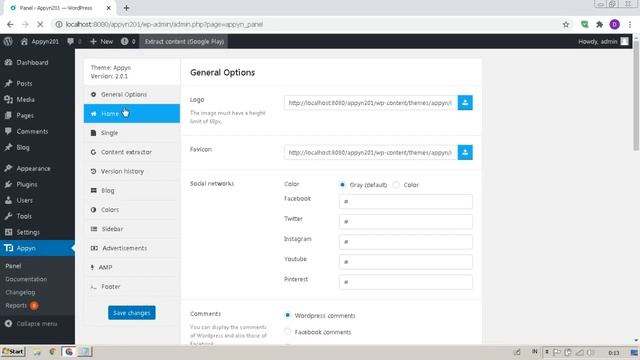Click upload button next to Logo
Screen dimensions: 640x360
click(x=465, y=103)
